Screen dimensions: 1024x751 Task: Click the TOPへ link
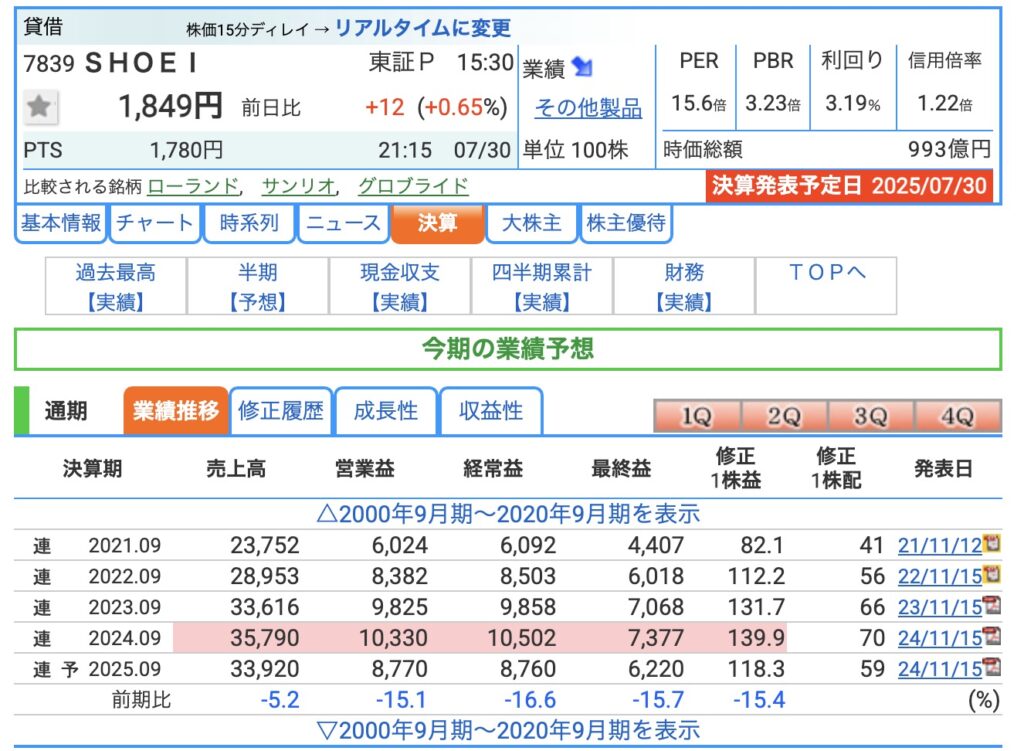click(x=826, y=272)
